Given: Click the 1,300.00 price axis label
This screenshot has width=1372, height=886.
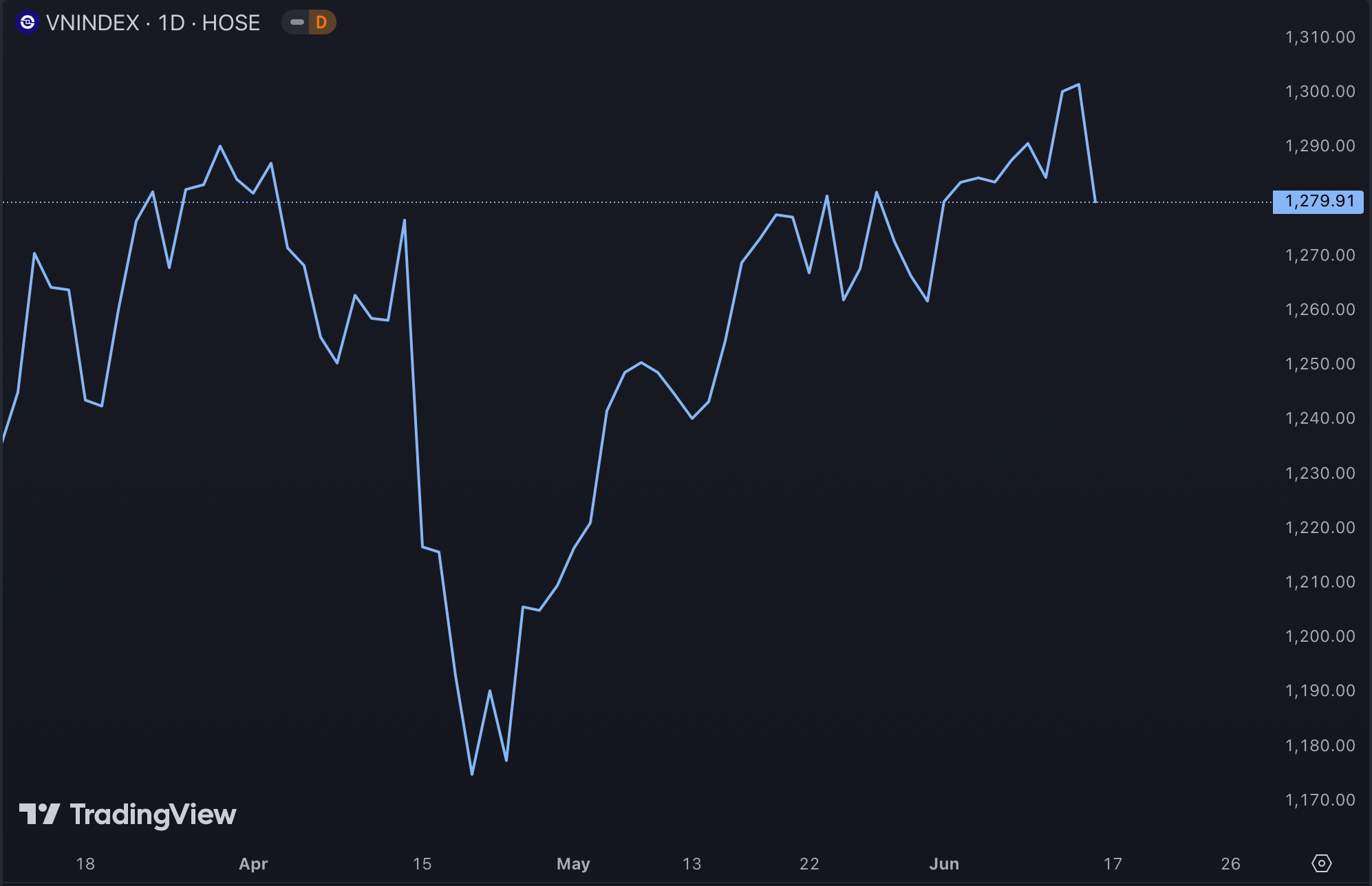Looking at the screenshot, I should [x=1320, y=91].
